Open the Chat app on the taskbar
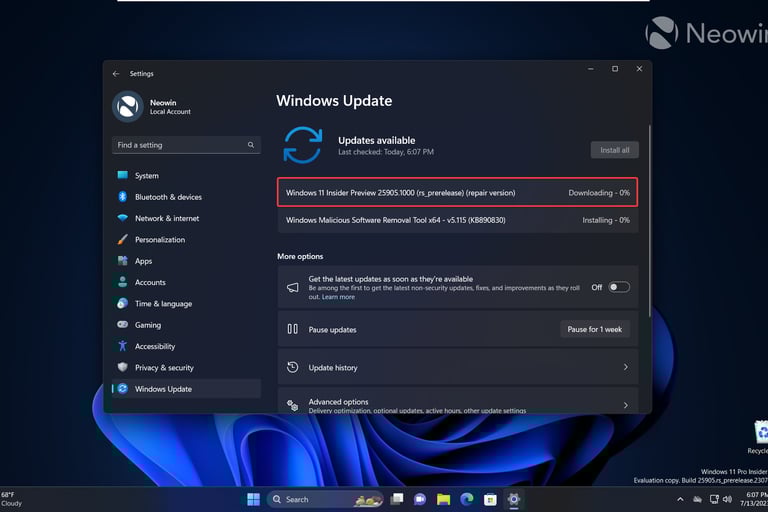The height and width of the screenshot is (512, 768). (x=420, y=499)
